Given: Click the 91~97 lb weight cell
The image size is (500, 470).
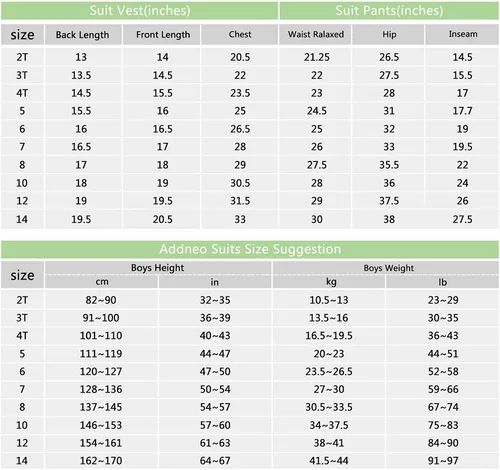Looking at the screenshot, I should [443, 461].
